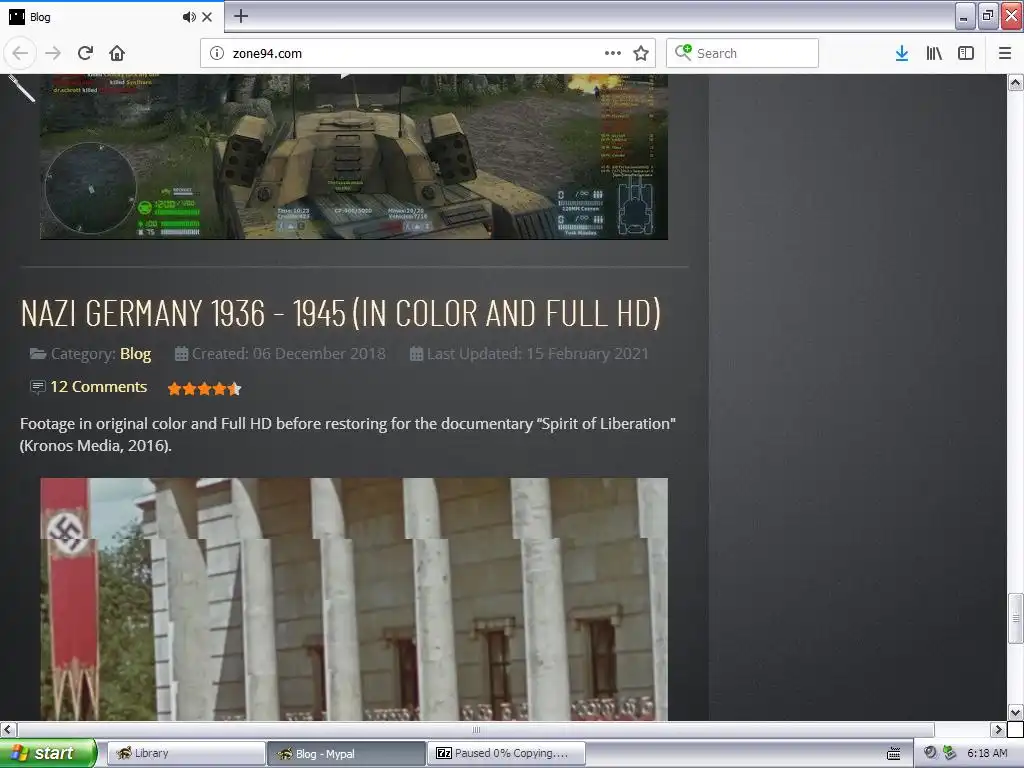The height and width of the screenshot is (768, 1024).
Task: Go forward to the next page
Action: [53, 53]
